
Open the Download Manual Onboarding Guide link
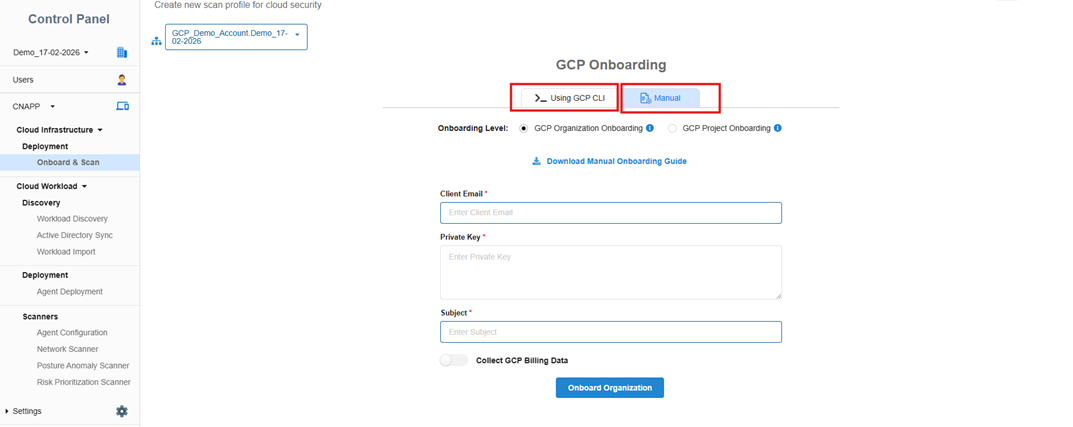coord(616,161)
